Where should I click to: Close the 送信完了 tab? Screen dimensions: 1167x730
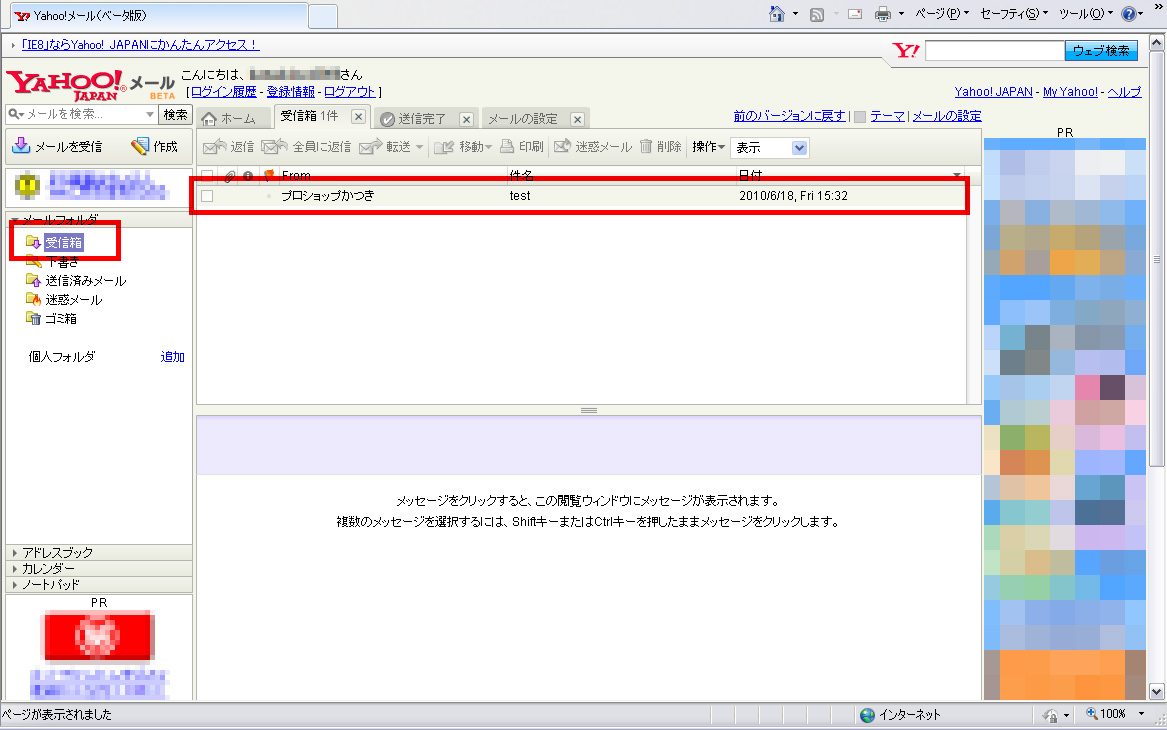coord(467,119)
